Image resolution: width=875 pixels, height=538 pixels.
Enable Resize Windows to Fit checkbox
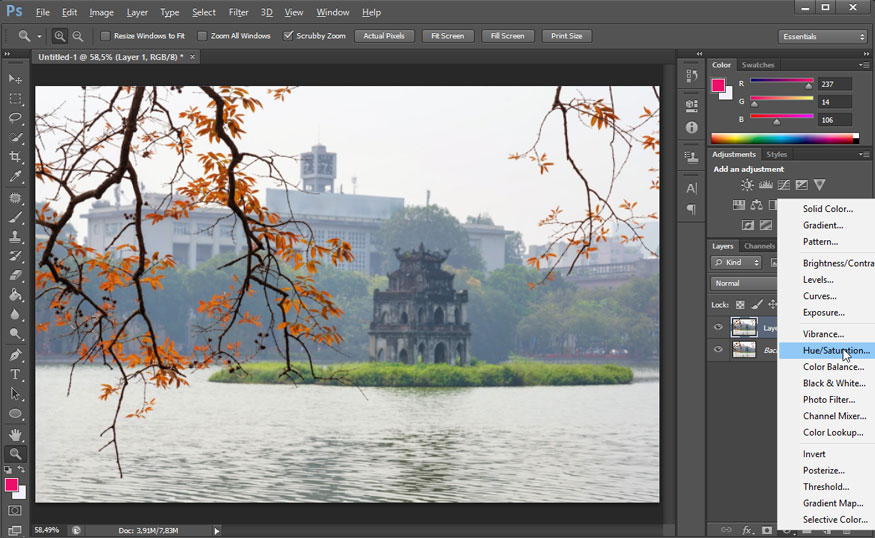106,36
